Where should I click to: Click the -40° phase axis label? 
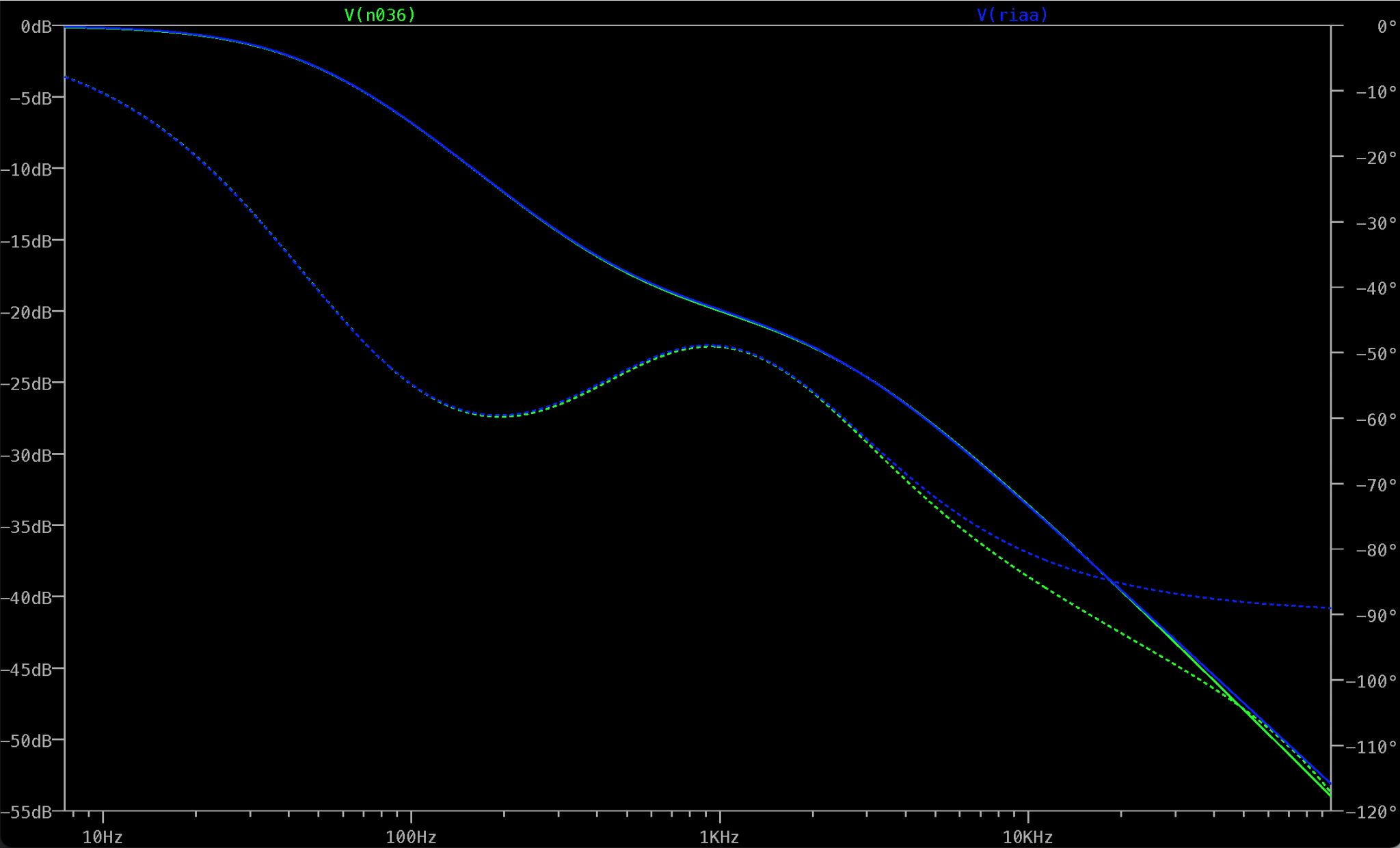pos(1376,288)
